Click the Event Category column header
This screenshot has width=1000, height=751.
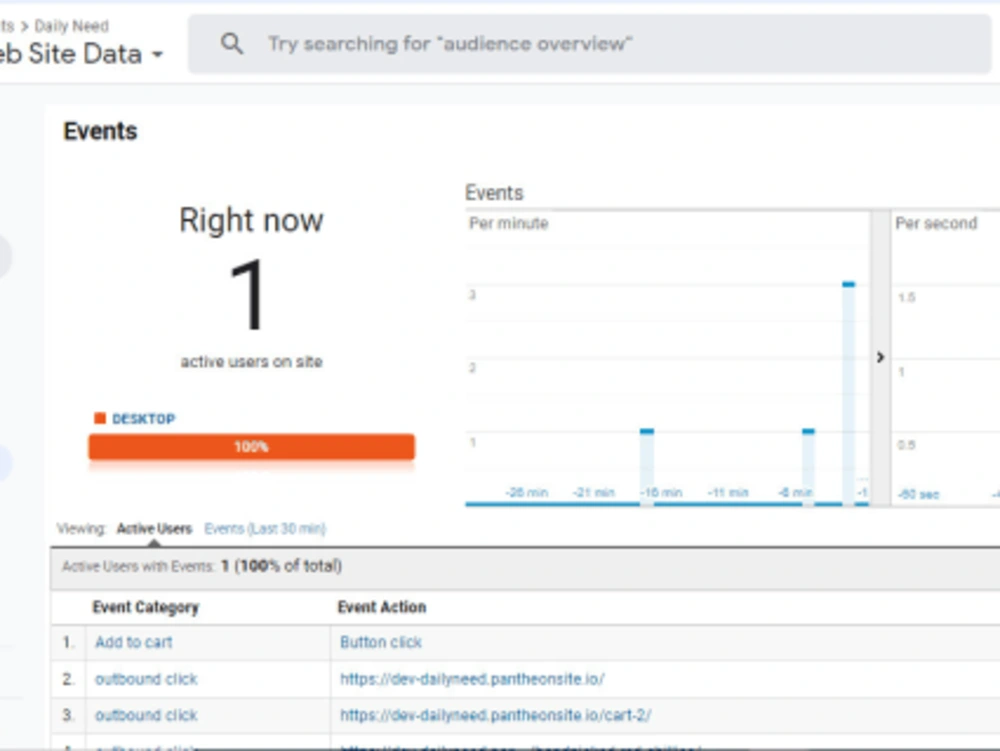(x=145, y=607)
